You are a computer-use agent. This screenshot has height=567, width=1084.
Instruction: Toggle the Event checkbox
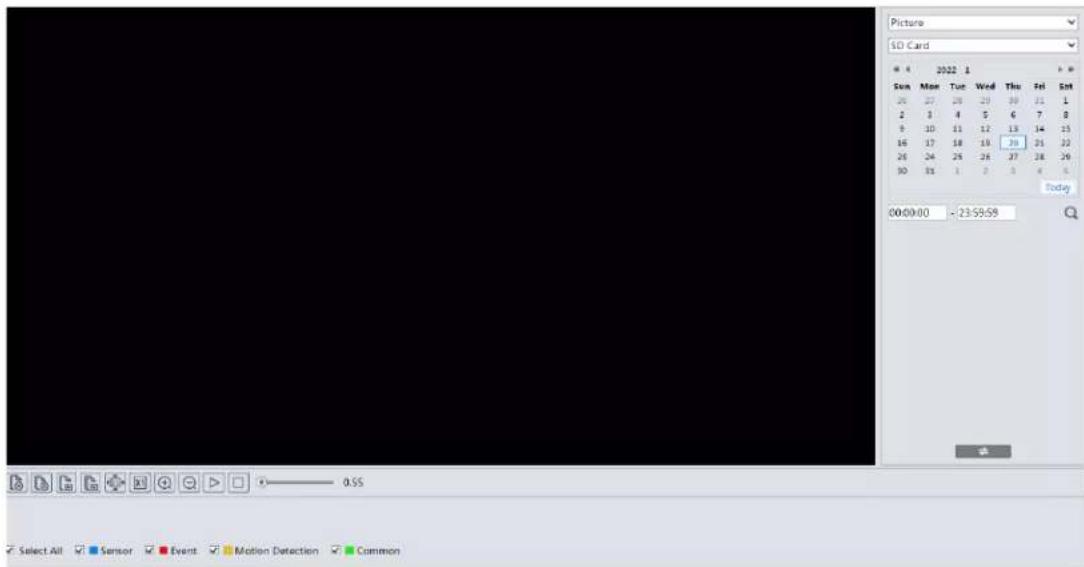(x=149, y=550)
